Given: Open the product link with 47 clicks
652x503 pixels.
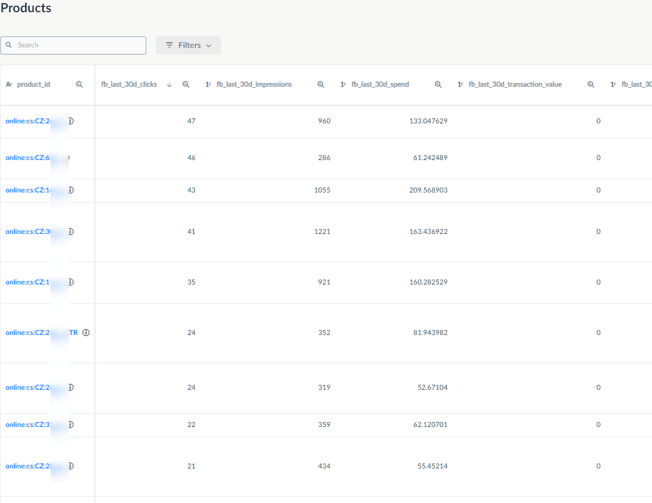Looking at the screenshot, I should point(28,121).
